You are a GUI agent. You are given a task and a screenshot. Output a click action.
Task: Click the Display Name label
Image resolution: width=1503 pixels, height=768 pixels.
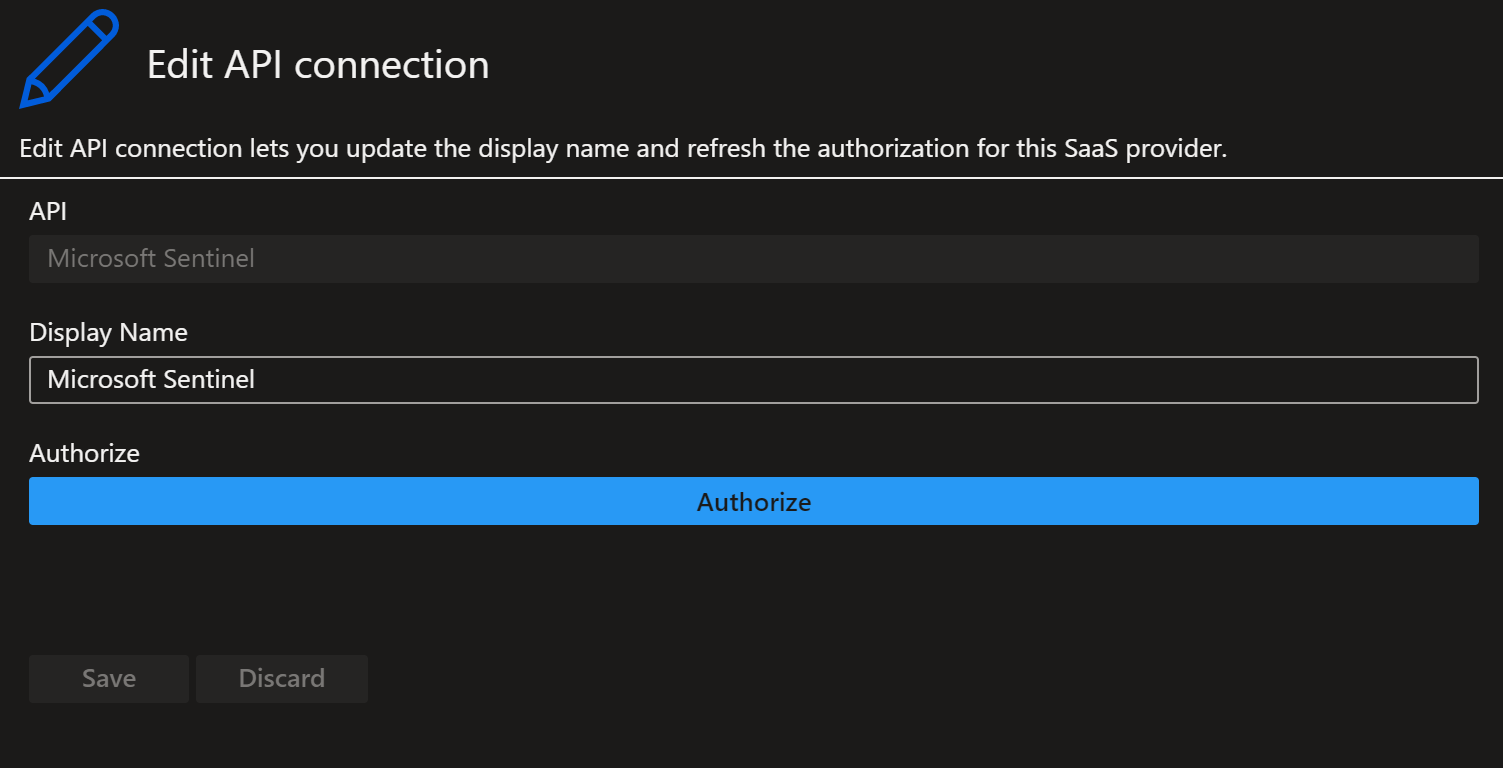coord(108,332)
